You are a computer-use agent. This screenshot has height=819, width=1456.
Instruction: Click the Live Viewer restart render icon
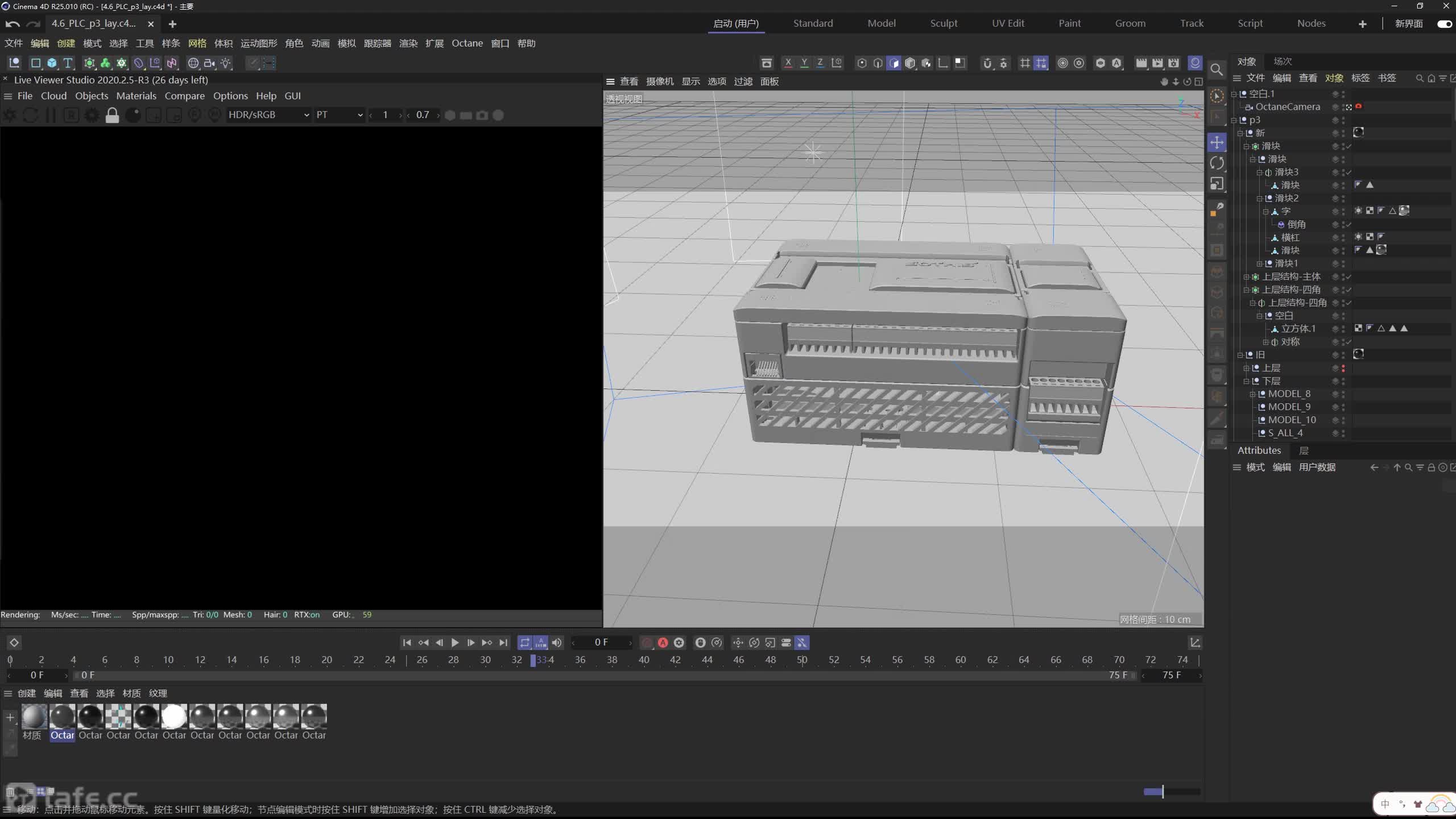[x=31, y=115]
